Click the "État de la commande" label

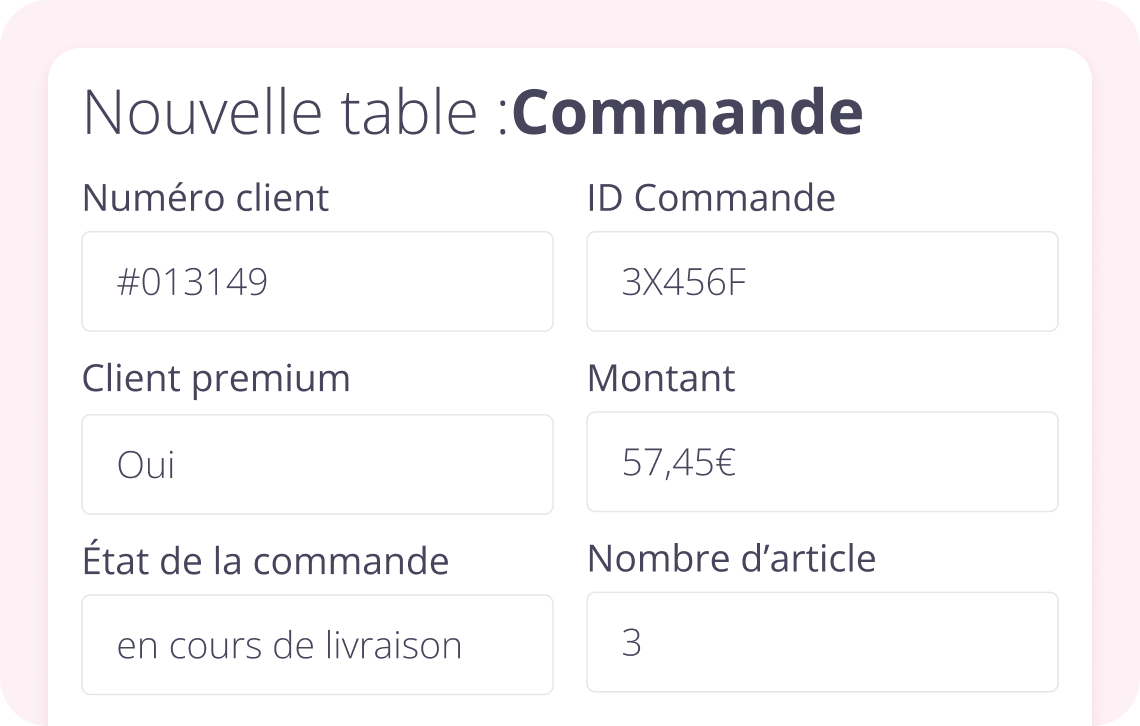coord(265,560)
